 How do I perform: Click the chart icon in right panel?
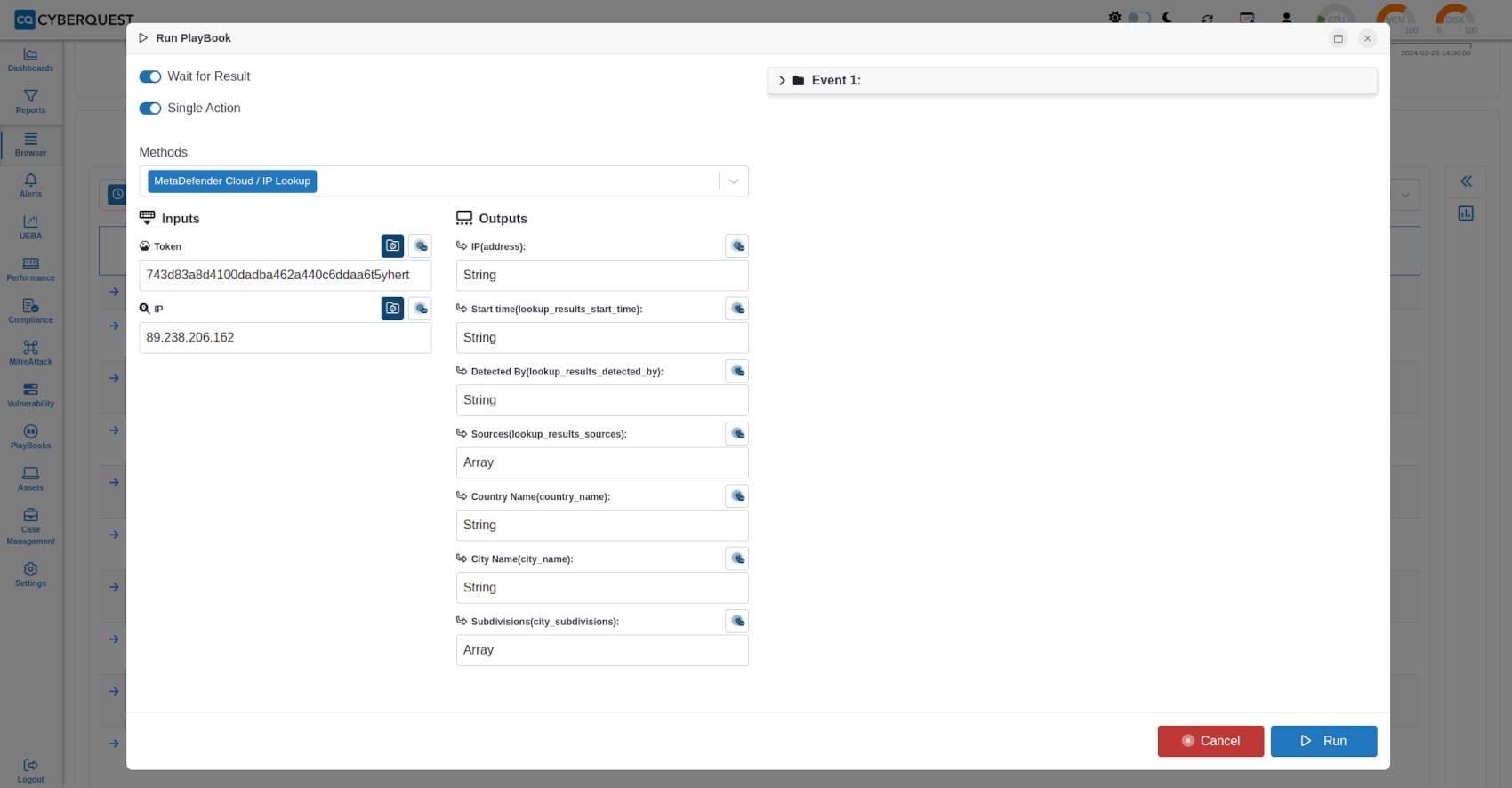[1466, 213]
